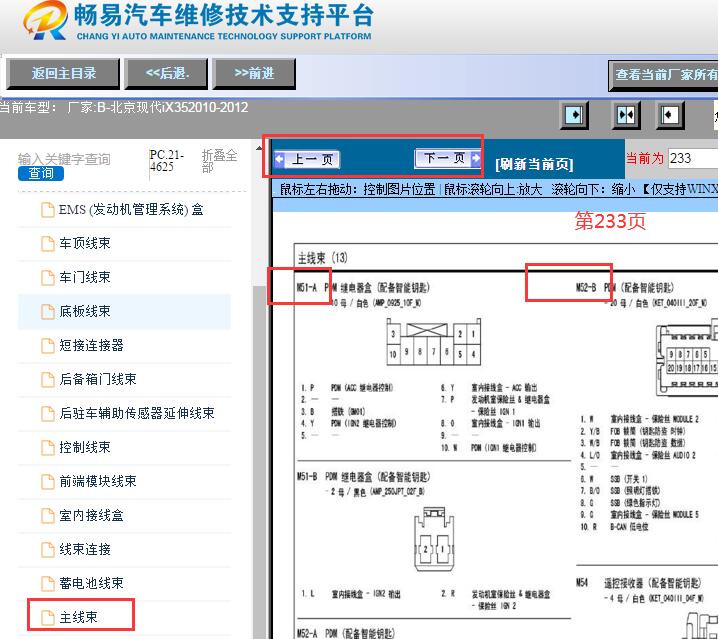Click the left arrow icon on 上一页
The height and width of the screenshot is (639, 718).
coord(279,159)
